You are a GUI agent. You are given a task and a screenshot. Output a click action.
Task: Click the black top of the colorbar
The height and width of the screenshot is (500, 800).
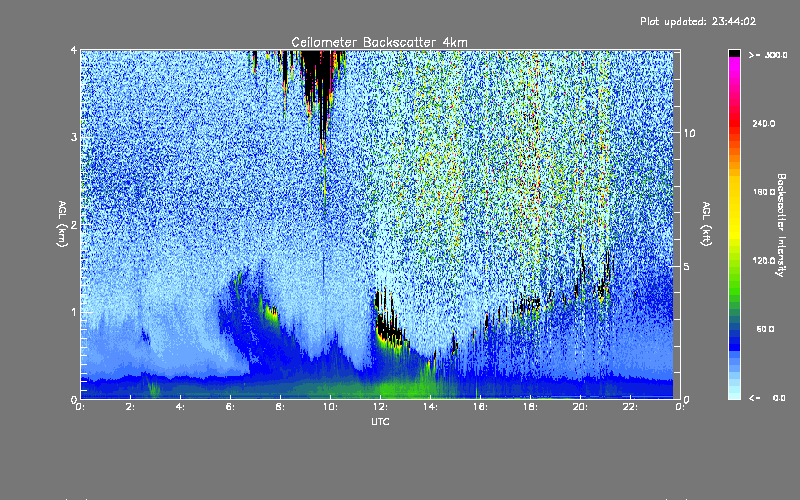tap(734, 53)
